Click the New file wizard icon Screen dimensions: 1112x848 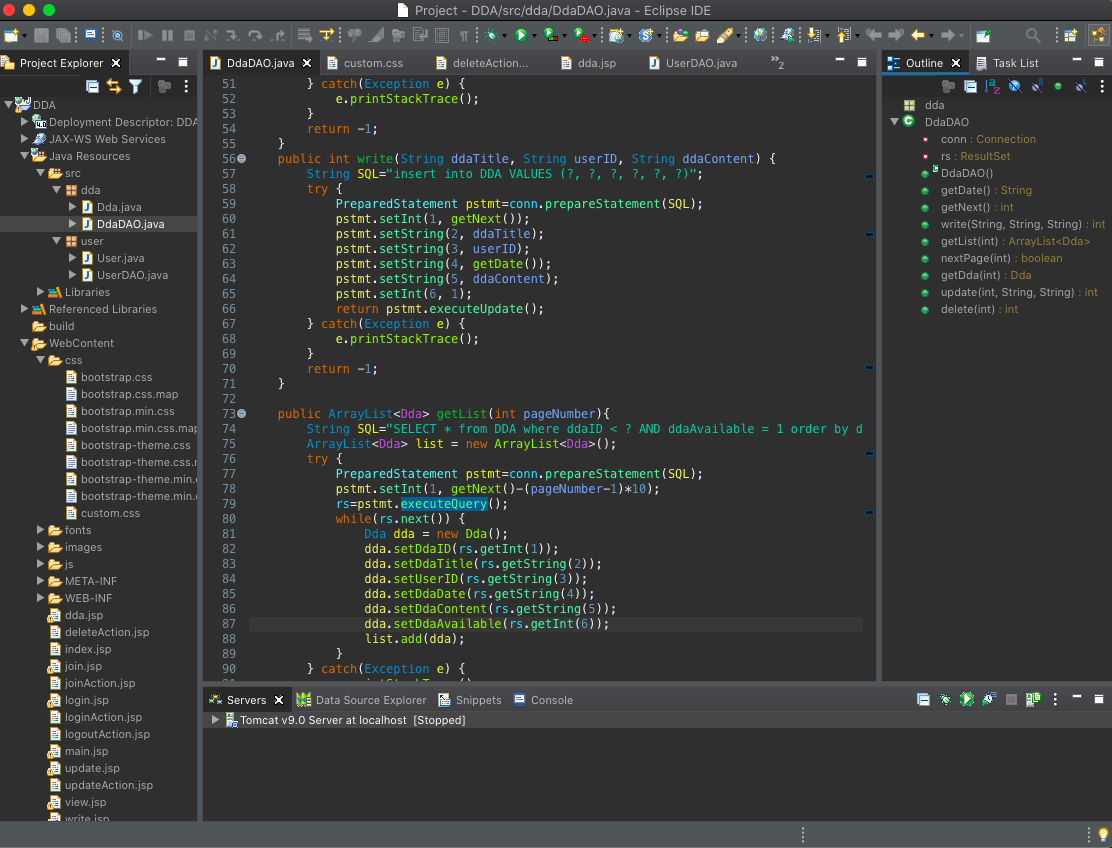pos(10,35)
